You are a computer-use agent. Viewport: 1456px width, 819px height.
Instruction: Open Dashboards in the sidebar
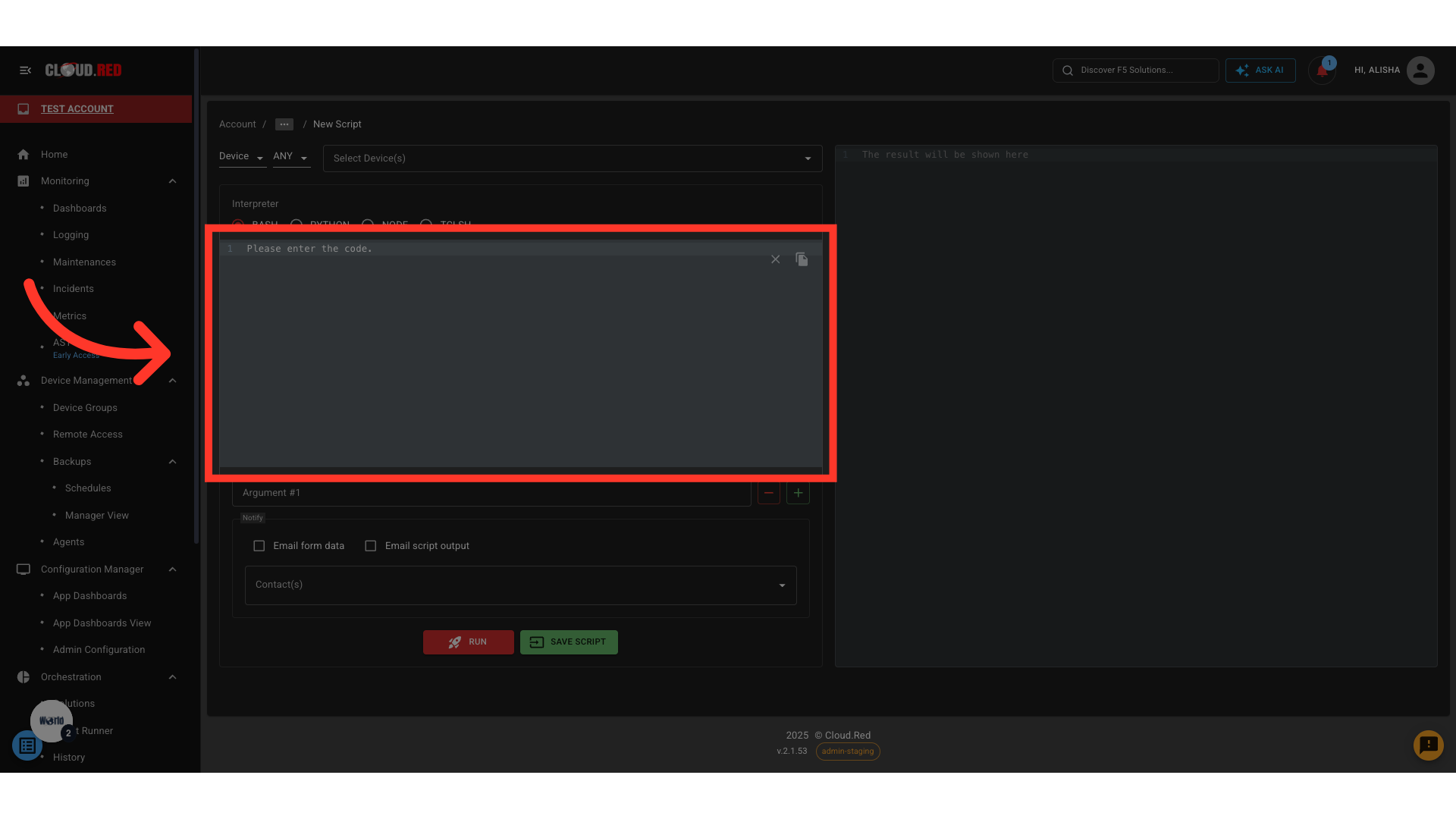pos(80,209)
